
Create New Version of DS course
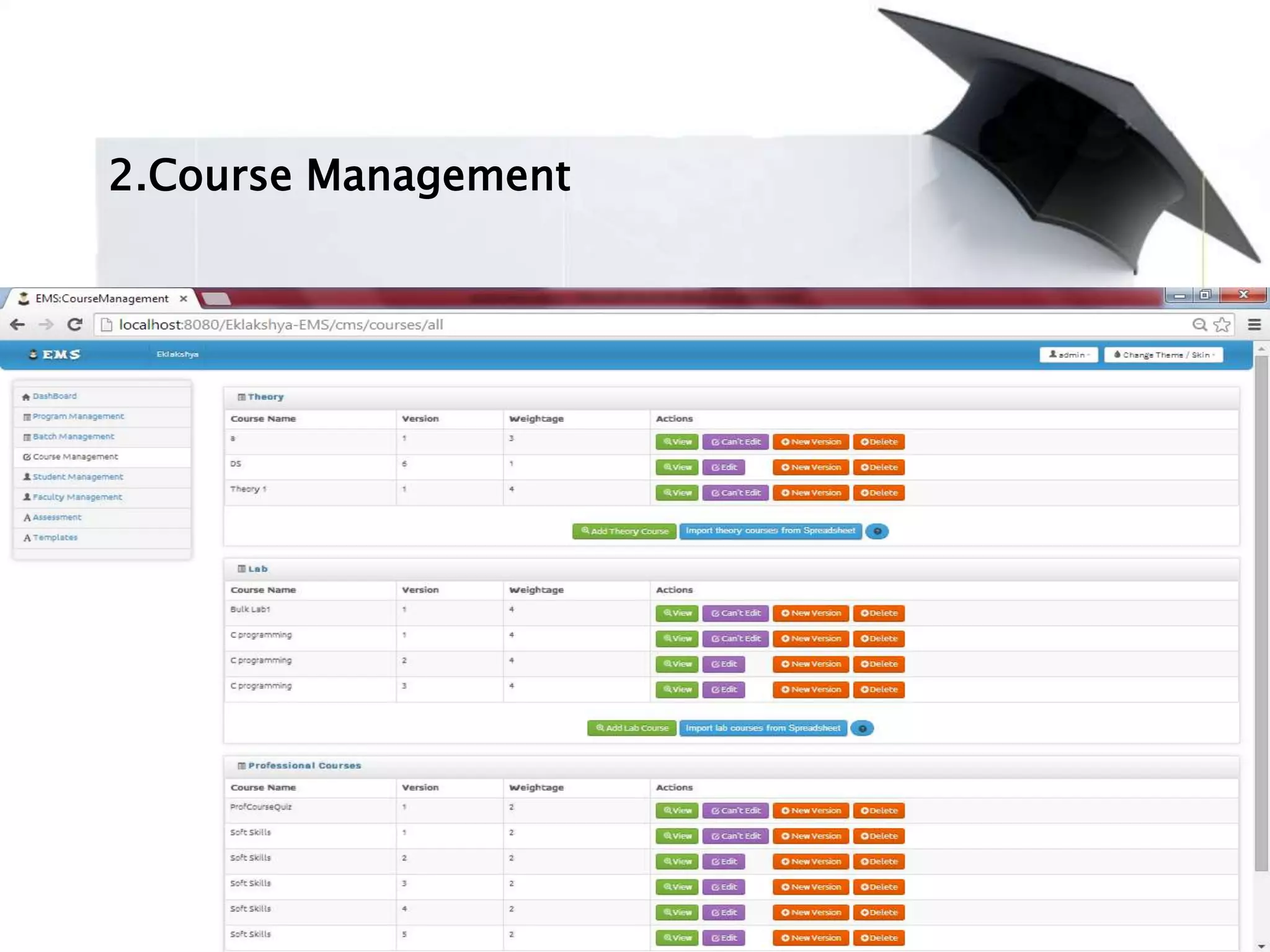[x=810, y=467]
